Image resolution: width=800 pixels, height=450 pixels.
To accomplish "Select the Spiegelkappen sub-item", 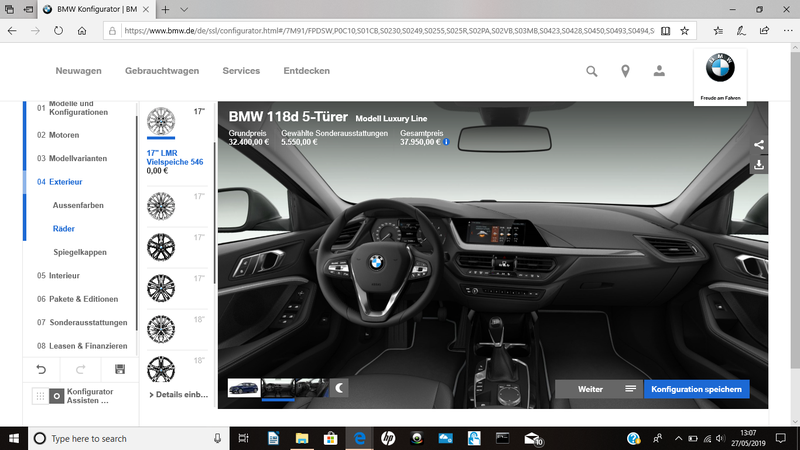I will coord(80,253).
